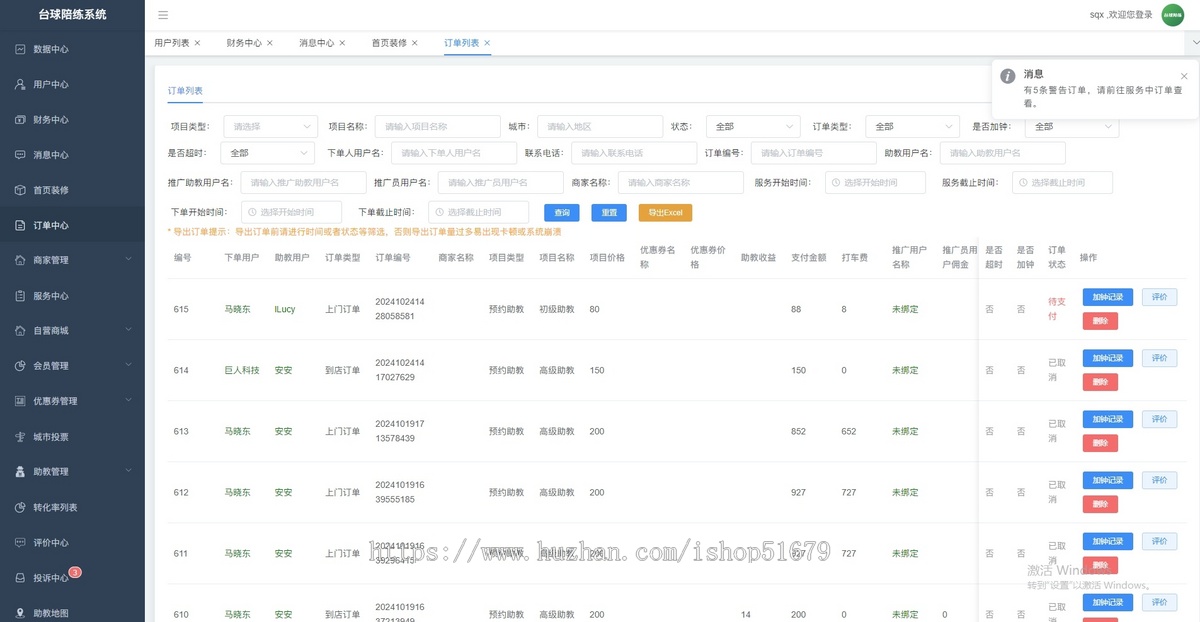Viewport: 1200px width, 622px height.
Task: Click the 服务中心 sidebar icon
Action: [20, 296]
